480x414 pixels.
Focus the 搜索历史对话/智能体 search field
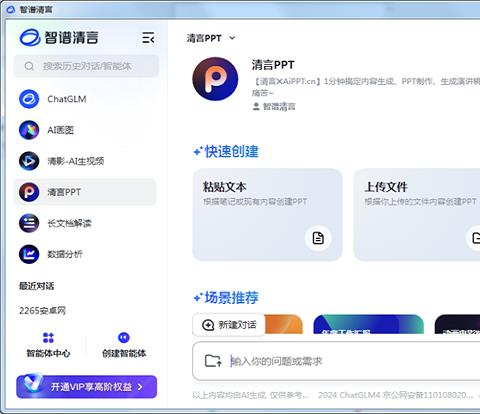pyautogui.click(x=86, y=66)
